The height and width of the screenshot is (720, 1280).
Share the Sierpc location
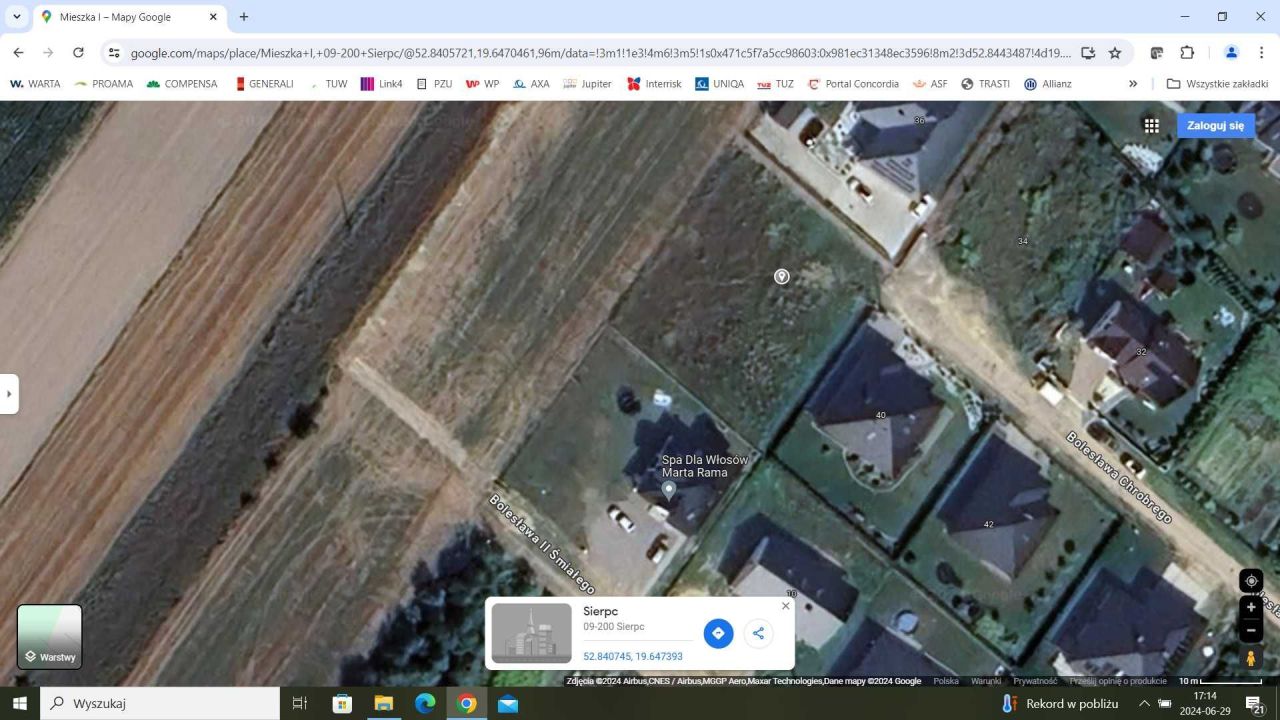click(x=758, y=633)
